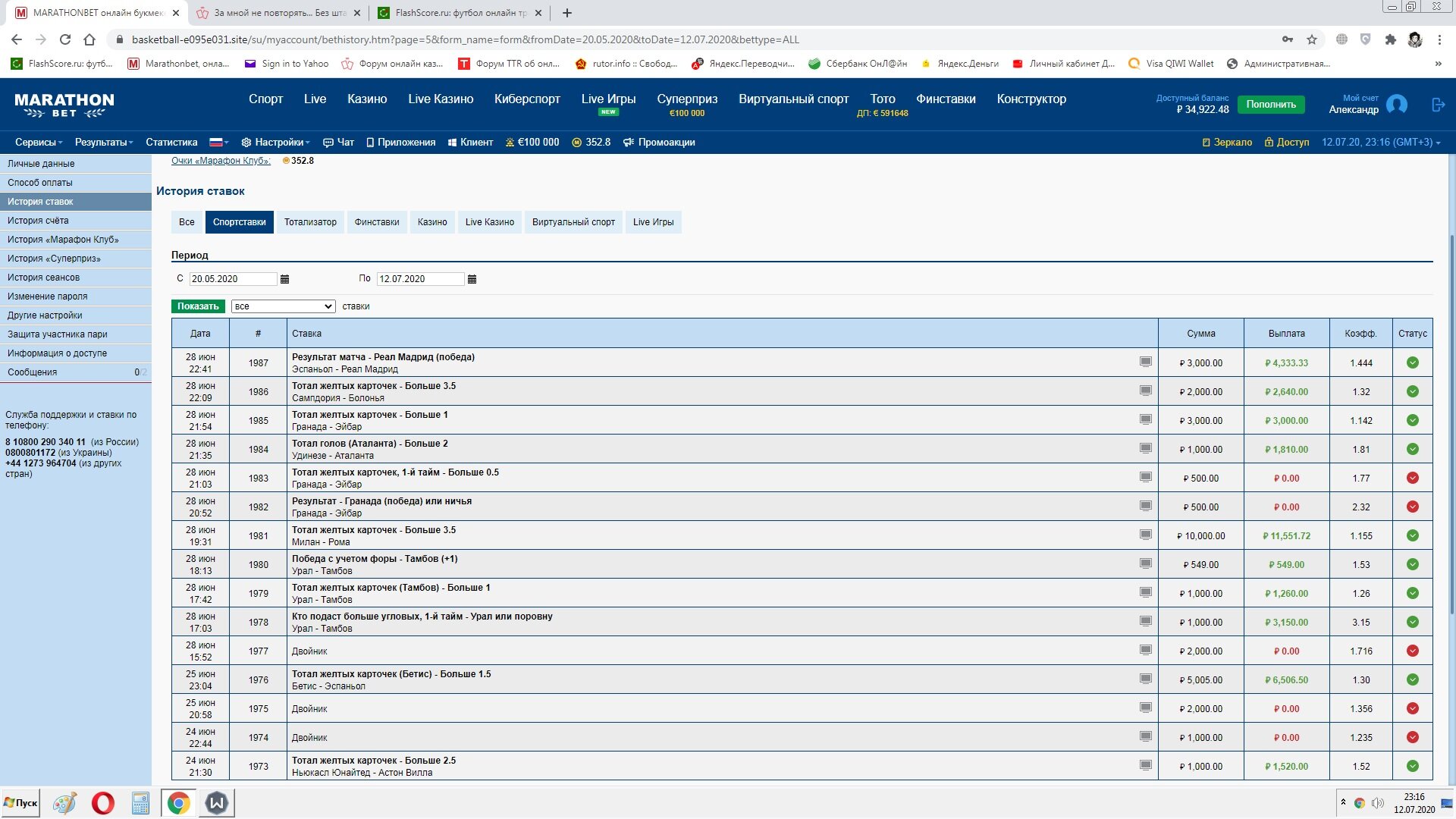Click the logout icon in header
Image resolution: width=1456 pixels, height=819 pixels.
click(x=1438, y=105)
